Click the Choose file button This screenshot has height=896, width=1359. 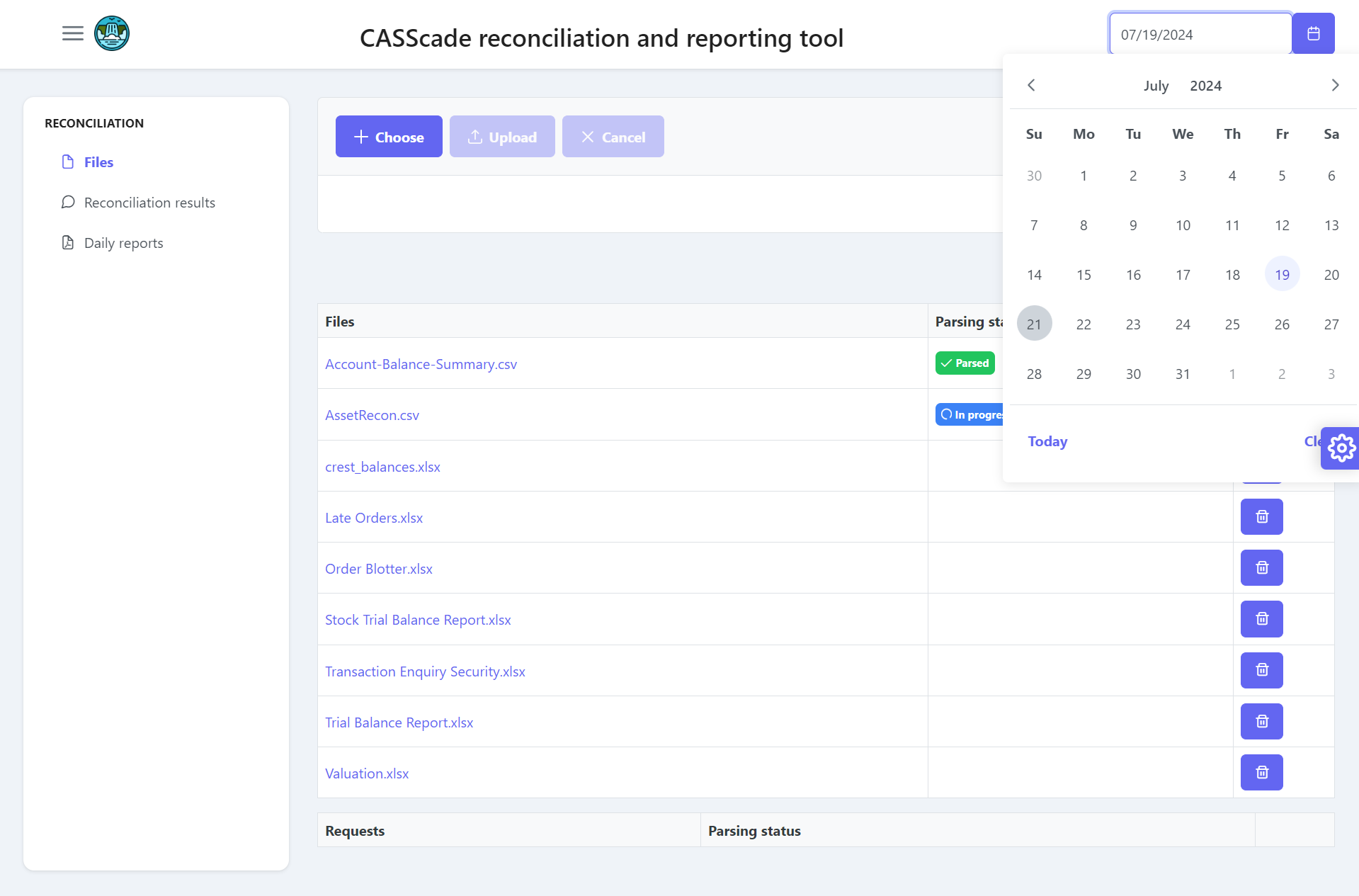[x=389, y=137]
